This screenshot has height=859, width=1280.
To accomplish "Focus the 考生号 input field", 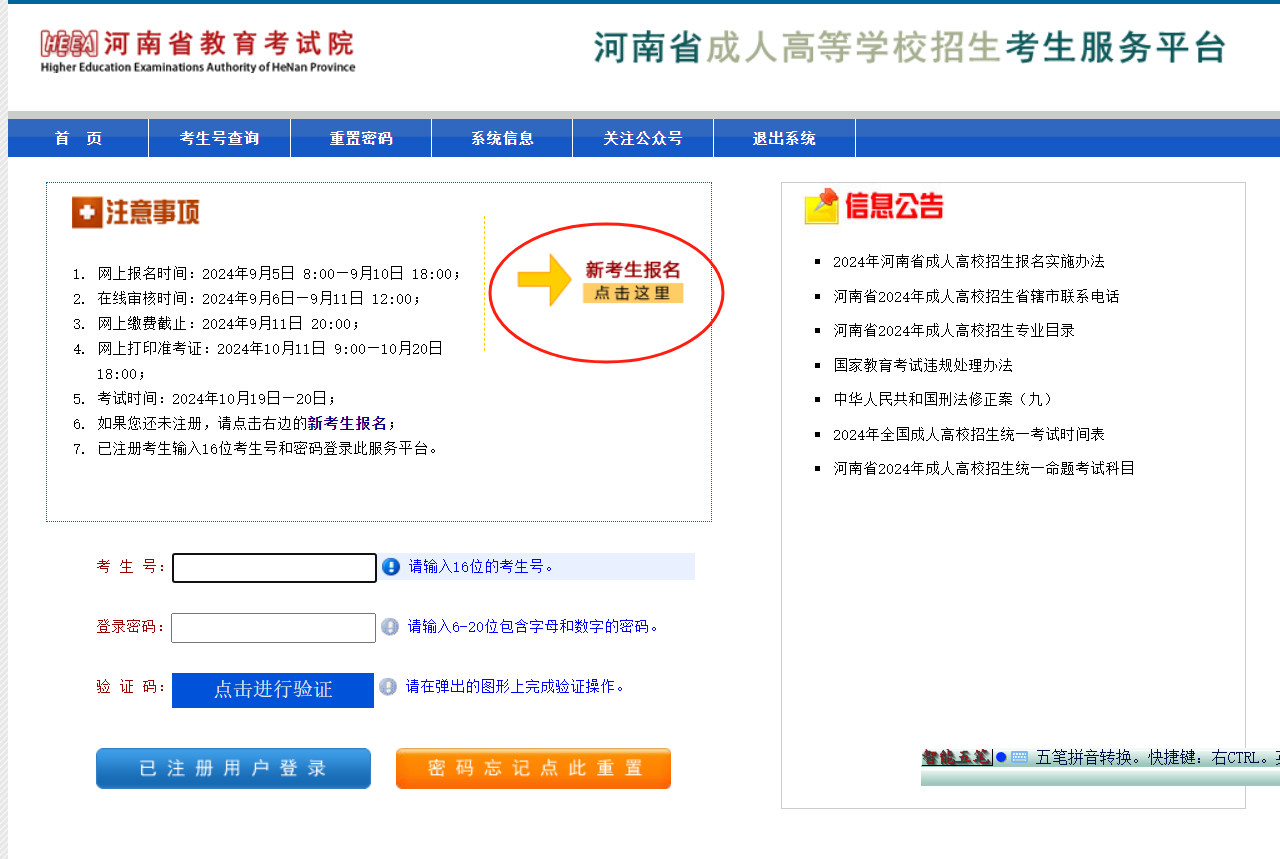I will point(274,568).
